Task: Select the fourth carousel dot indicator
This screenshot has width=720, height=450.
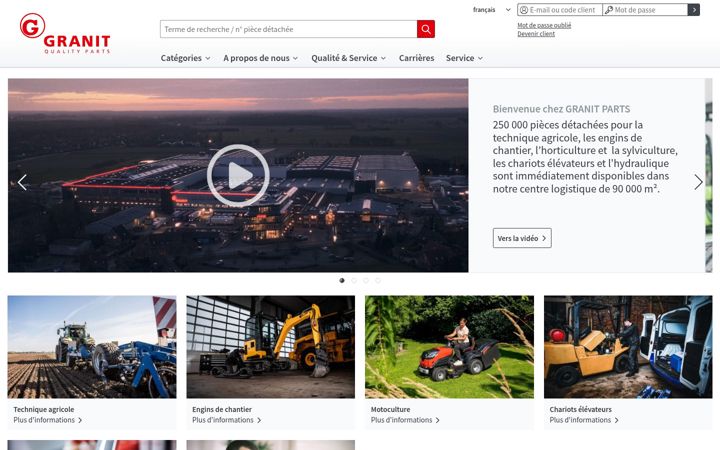Action: click(x=377, y=280)
